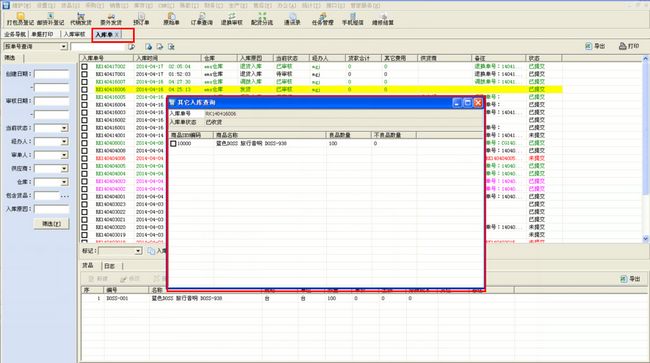Viewport: 650px width, 363px height.
Task: Tick the checkbox for row RK140403023
Action: click(x=85, y=204)
